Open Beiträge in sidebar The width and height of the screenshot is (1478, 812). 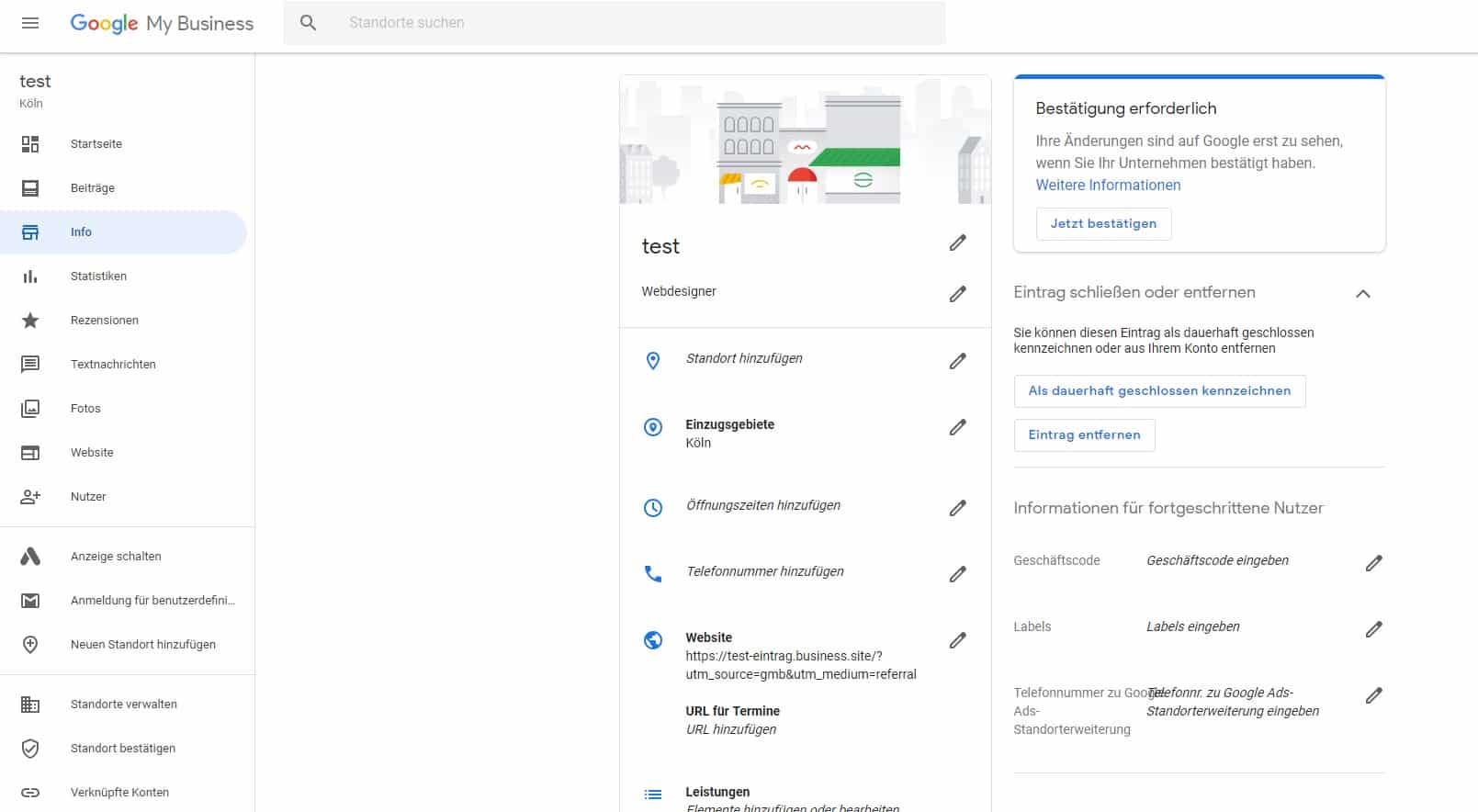(93, 188)
